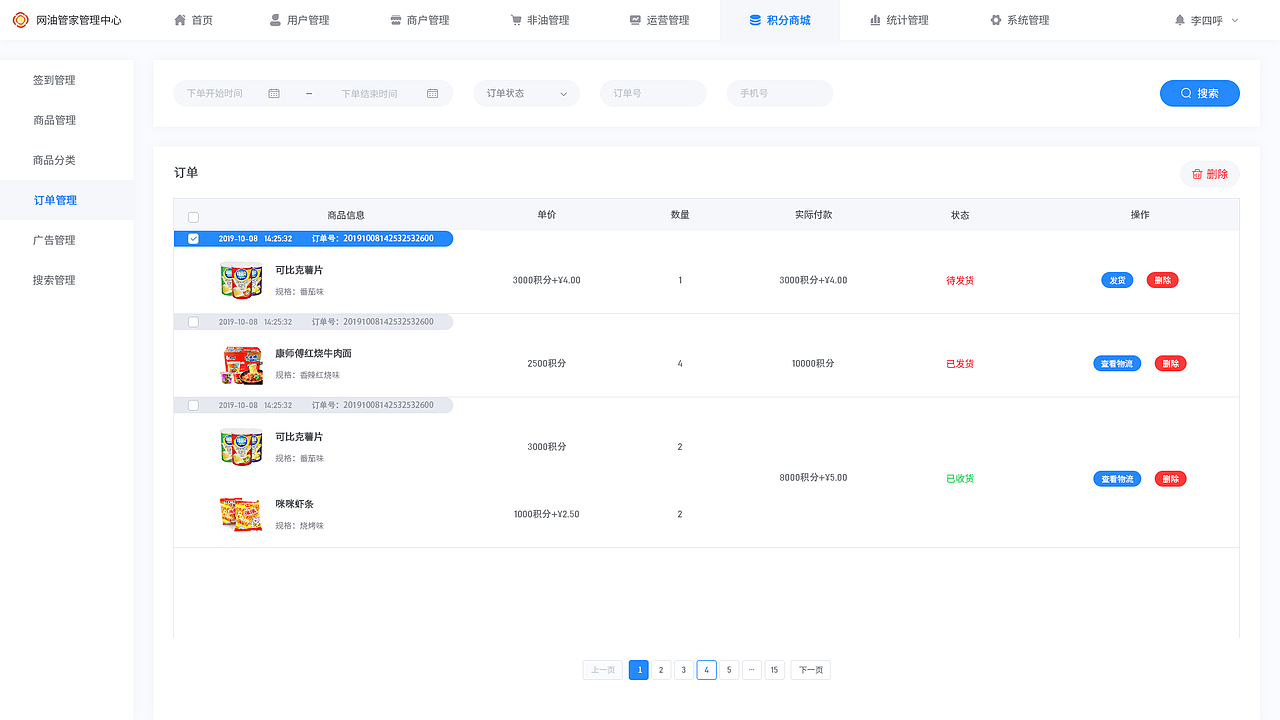Switch to 非油管理 tab
The height and width of the screenshot is (720, 1280).
pos(539,20)
